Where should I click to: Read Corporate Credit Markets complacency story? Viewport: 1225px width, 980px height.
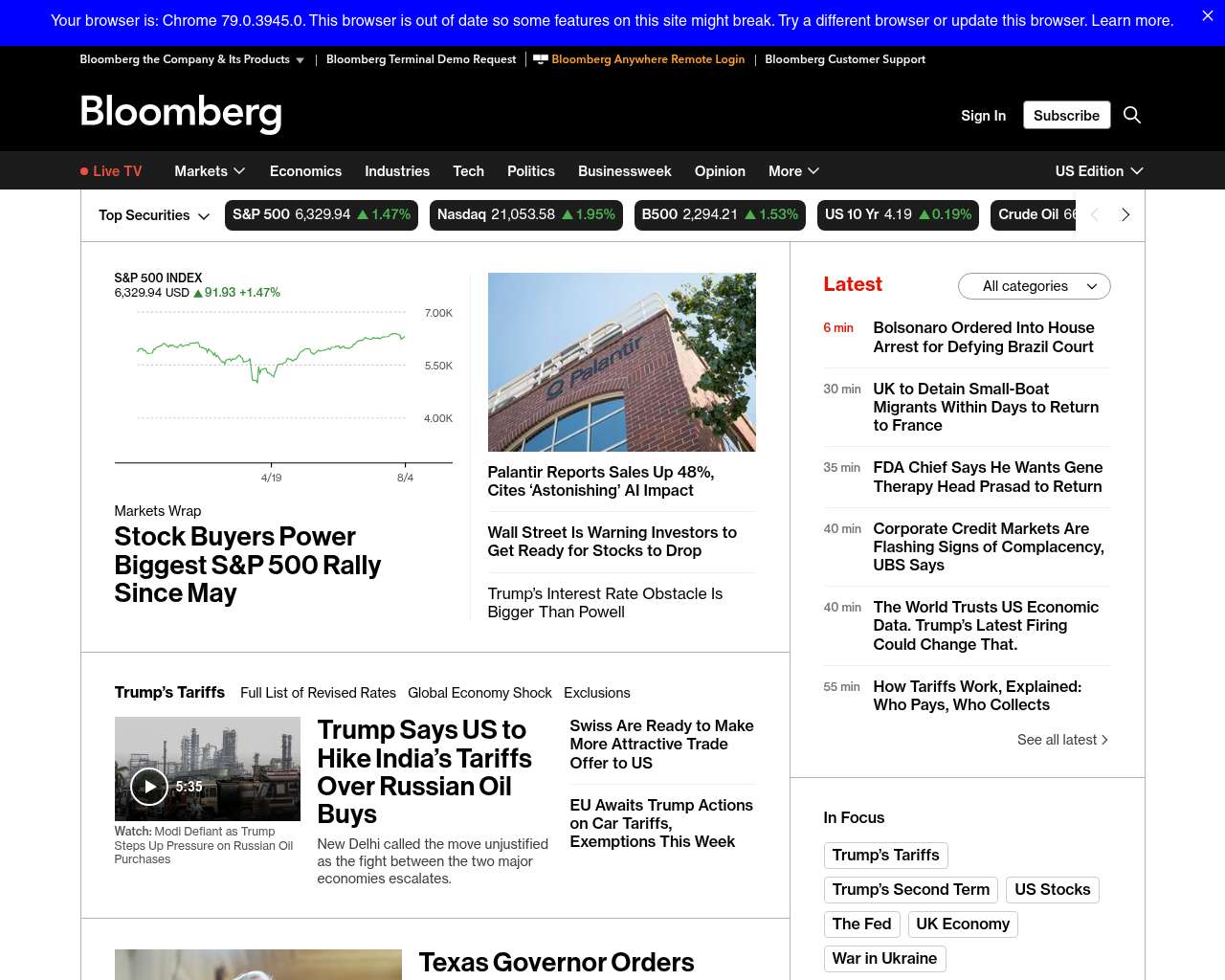click(x=989, y=546)
